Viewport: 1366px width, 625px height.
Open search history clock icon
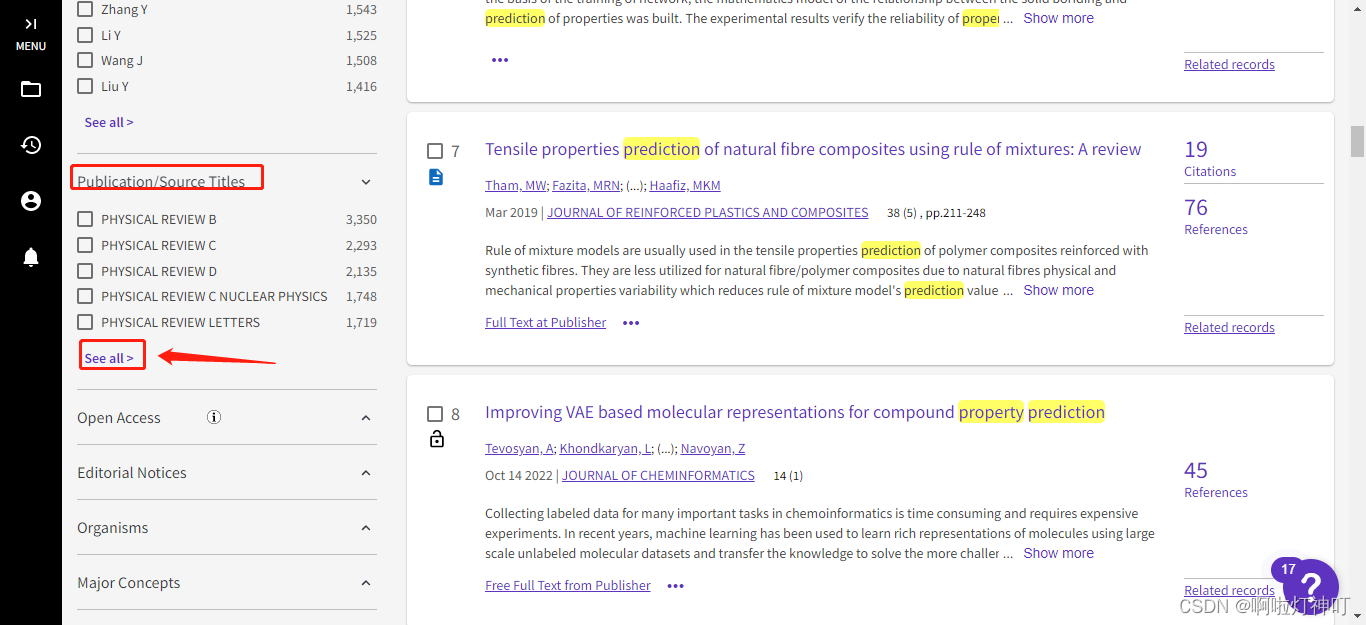31,145
